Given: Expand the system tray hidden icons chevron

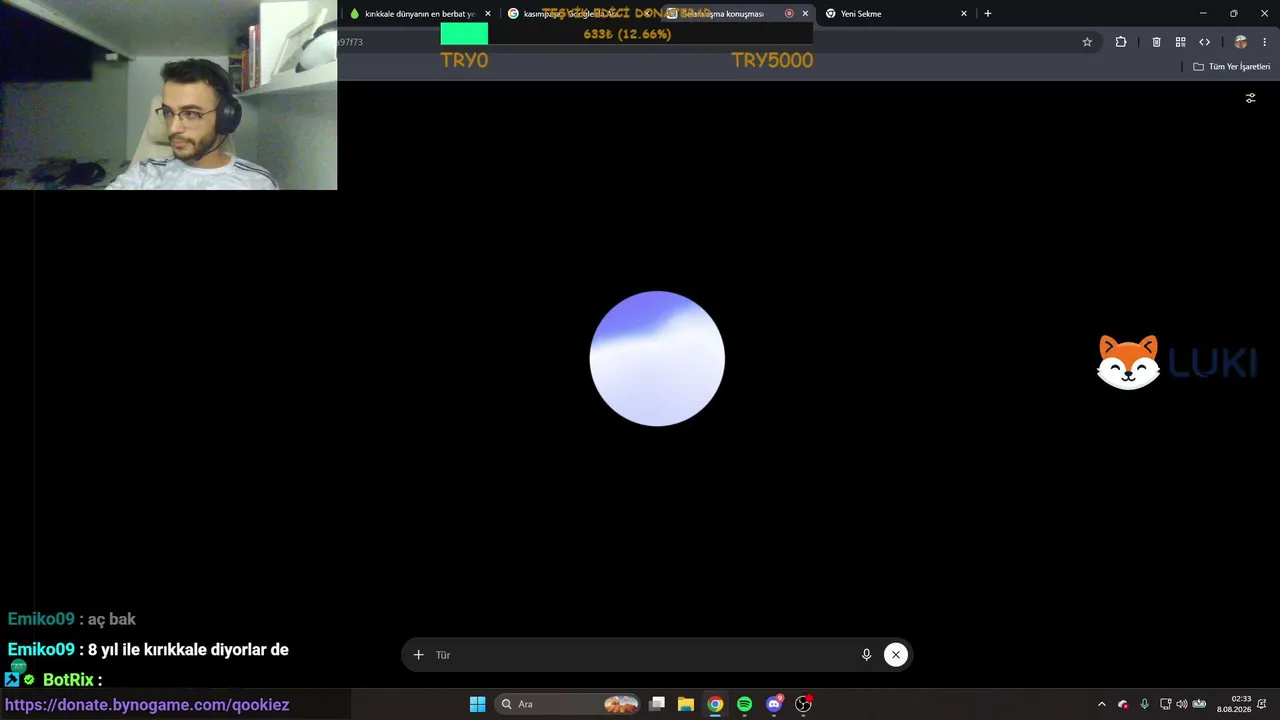Looking at the screenshot, I should [1102, 704].
